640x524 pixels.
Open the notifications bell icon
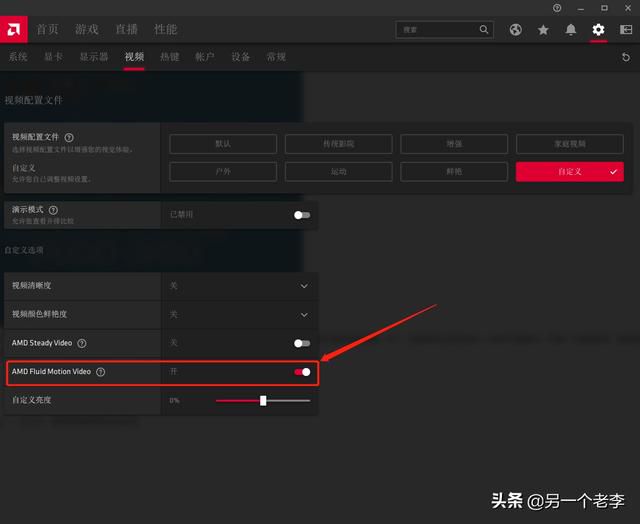[571, 29]
